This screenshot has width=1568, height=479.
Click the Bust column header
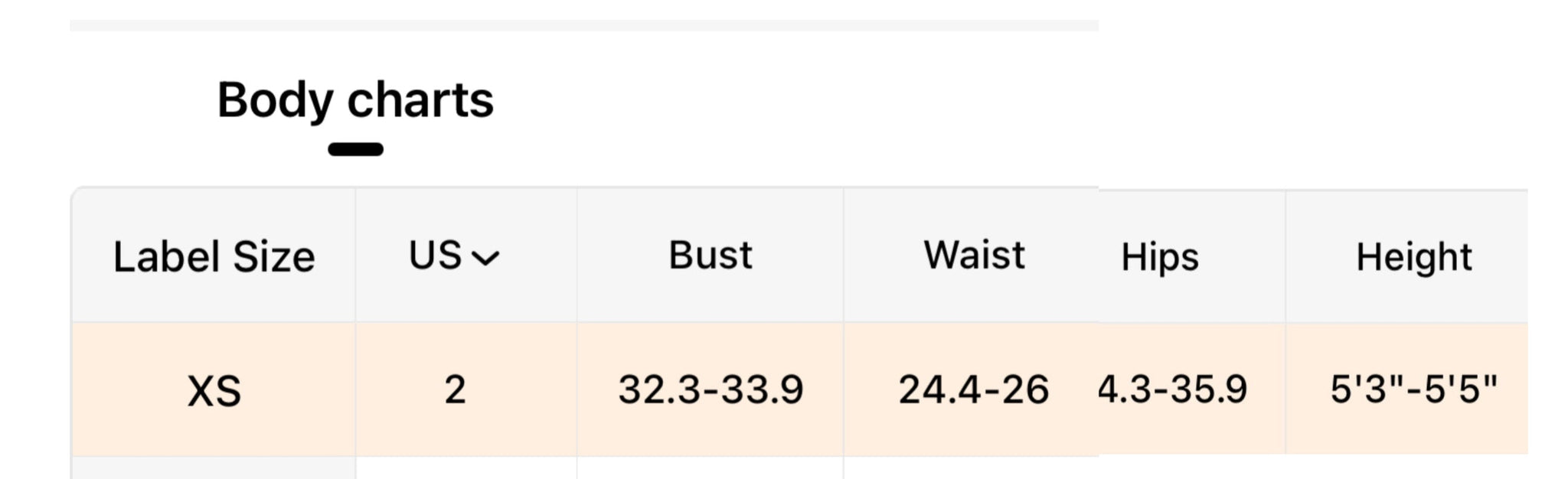point(710,255)
